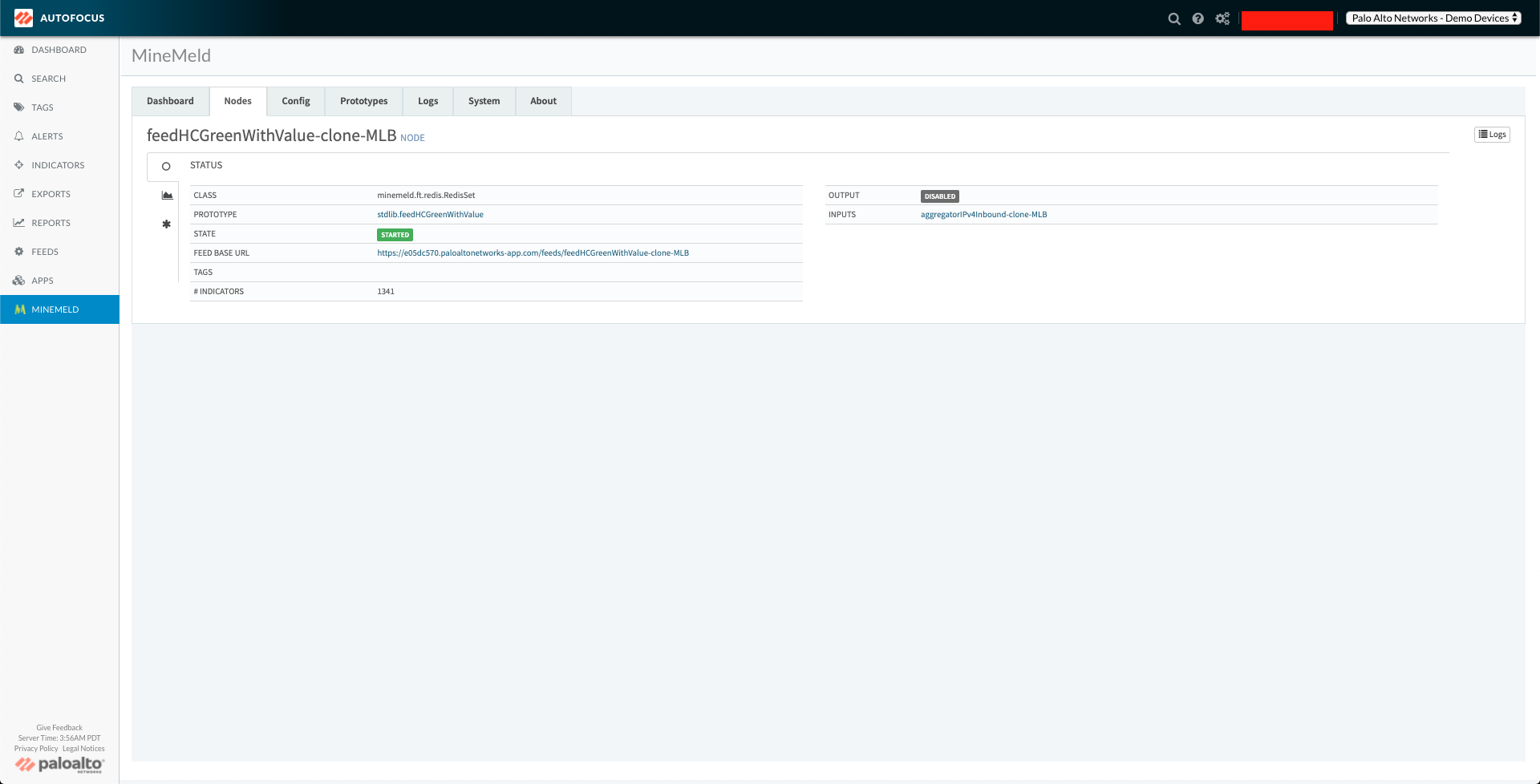
Task: Open the stdlib.feedHCGreenWithValue prototype link
Action: [430, 215]
